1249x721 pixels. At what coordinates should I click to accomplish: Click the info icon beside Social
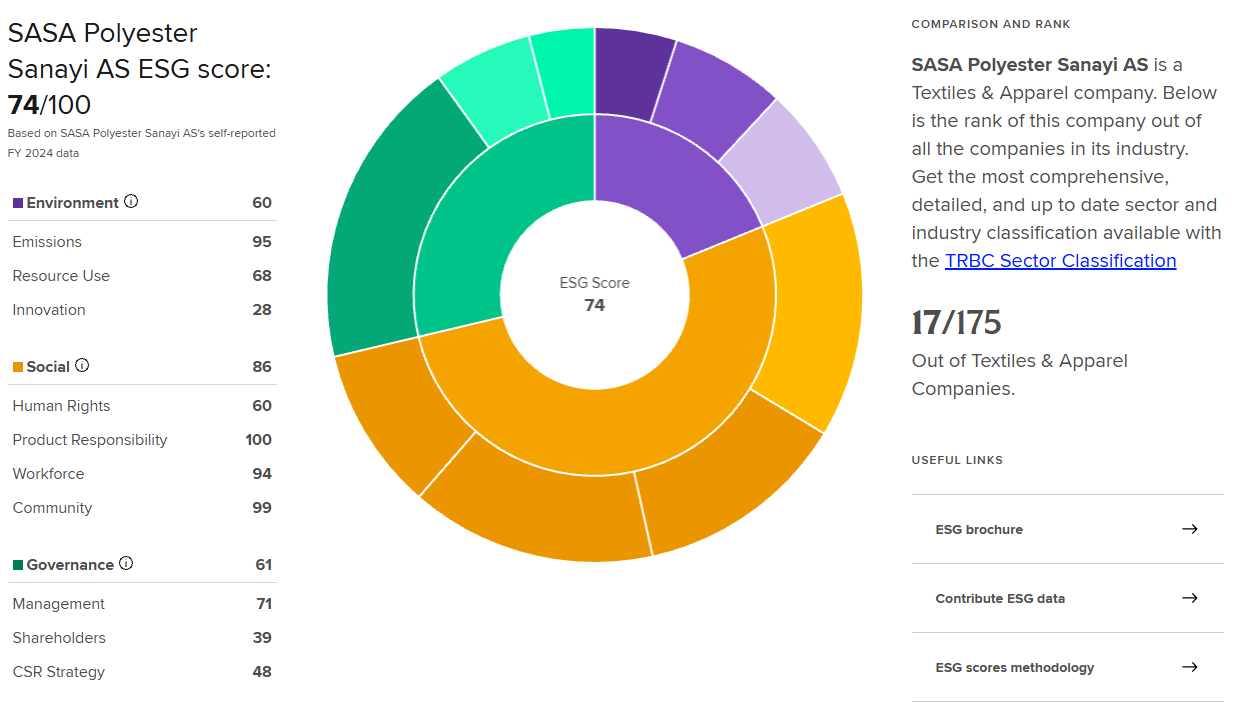[82, 366]
